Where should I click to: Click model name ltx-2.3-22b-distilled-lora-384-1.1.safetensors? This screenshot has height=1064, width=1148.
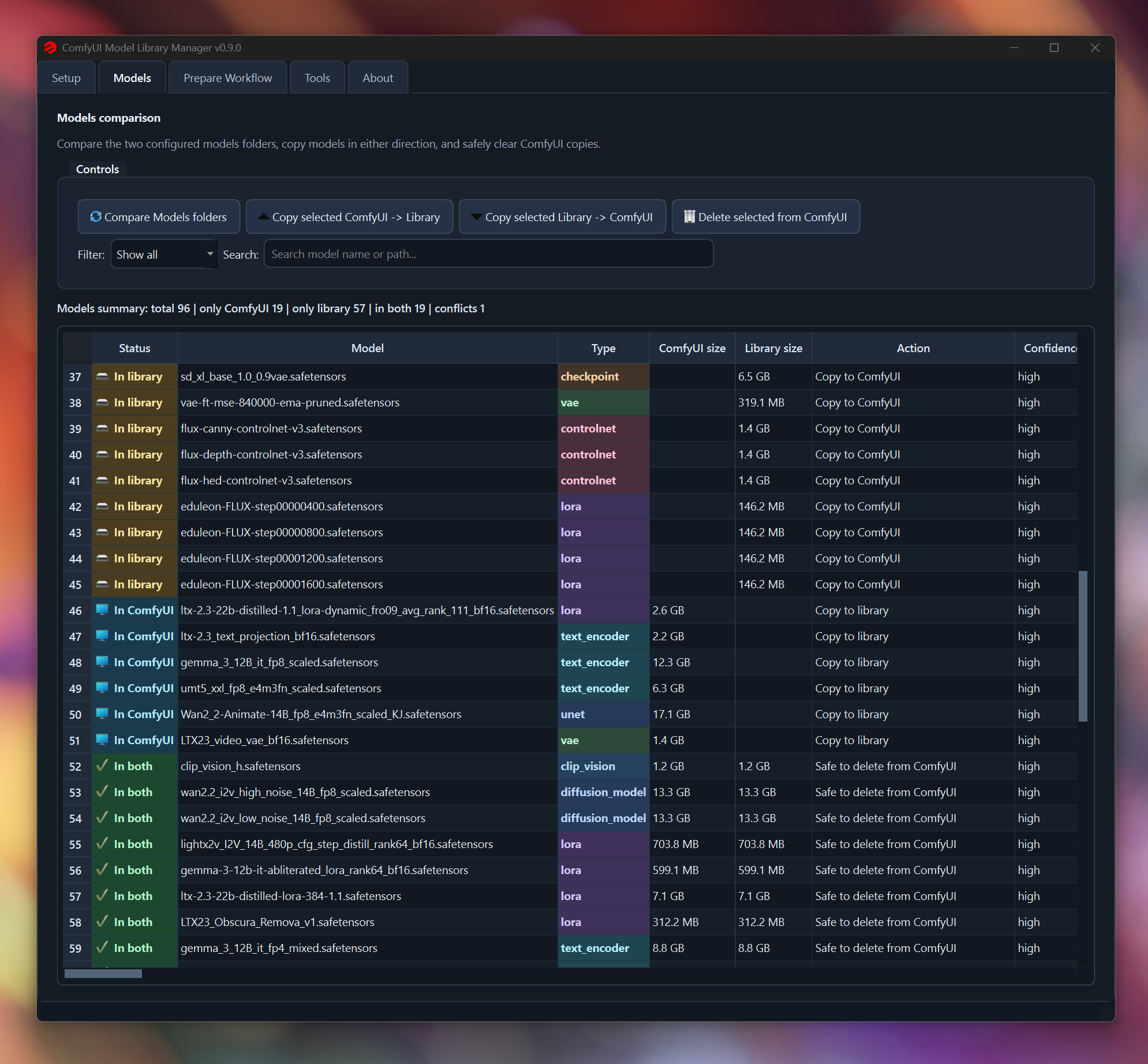pos(291,896)
